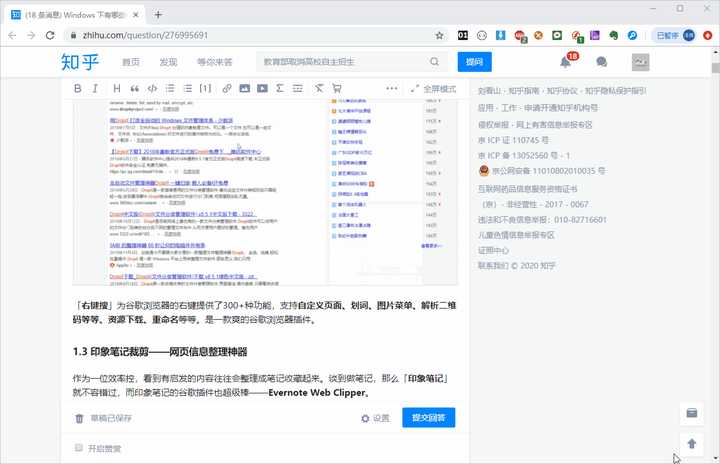Open a new browser tab
Viewport: 720px width, 464px height.
[x=158, y=15]
